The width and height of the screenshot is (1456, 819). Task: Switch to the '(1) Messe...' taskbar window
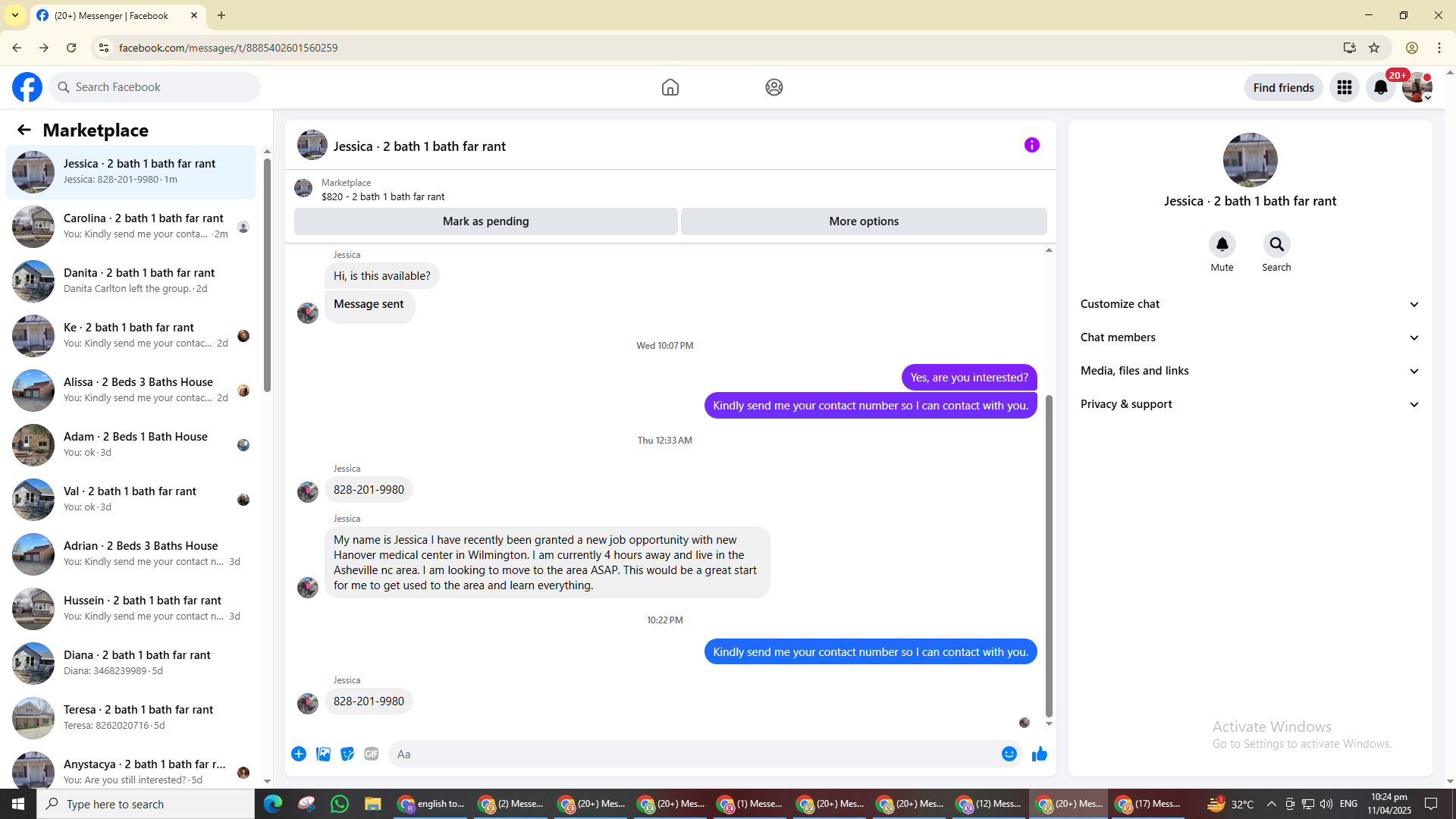pos(750,804)
